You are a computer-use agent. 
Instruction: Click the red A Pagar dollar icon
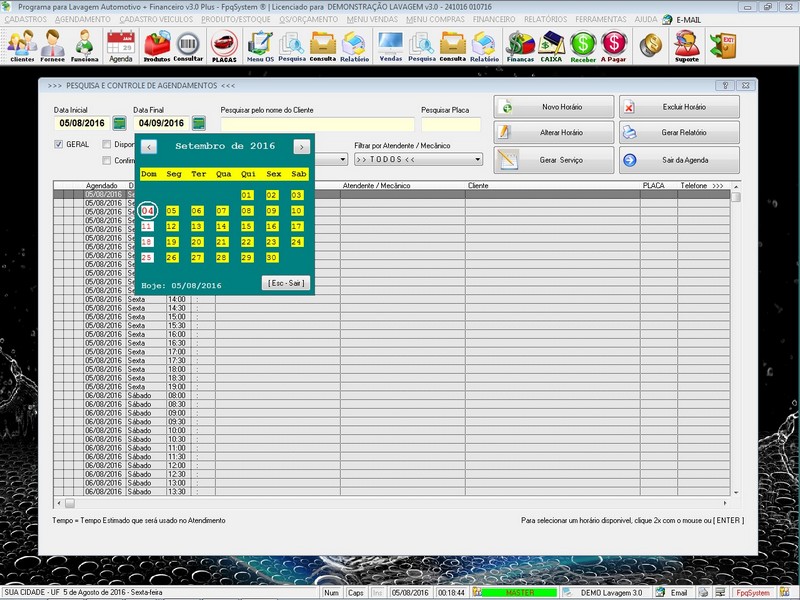click(x=613, y=46)
